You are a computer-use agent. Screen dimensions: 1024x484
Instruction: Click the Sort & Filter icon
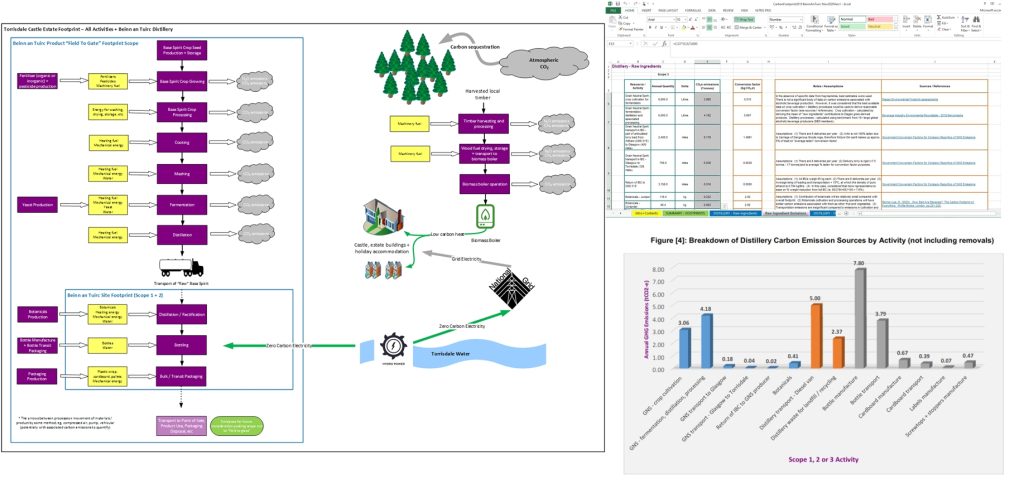pyautogui.click(x=965, y=20)
